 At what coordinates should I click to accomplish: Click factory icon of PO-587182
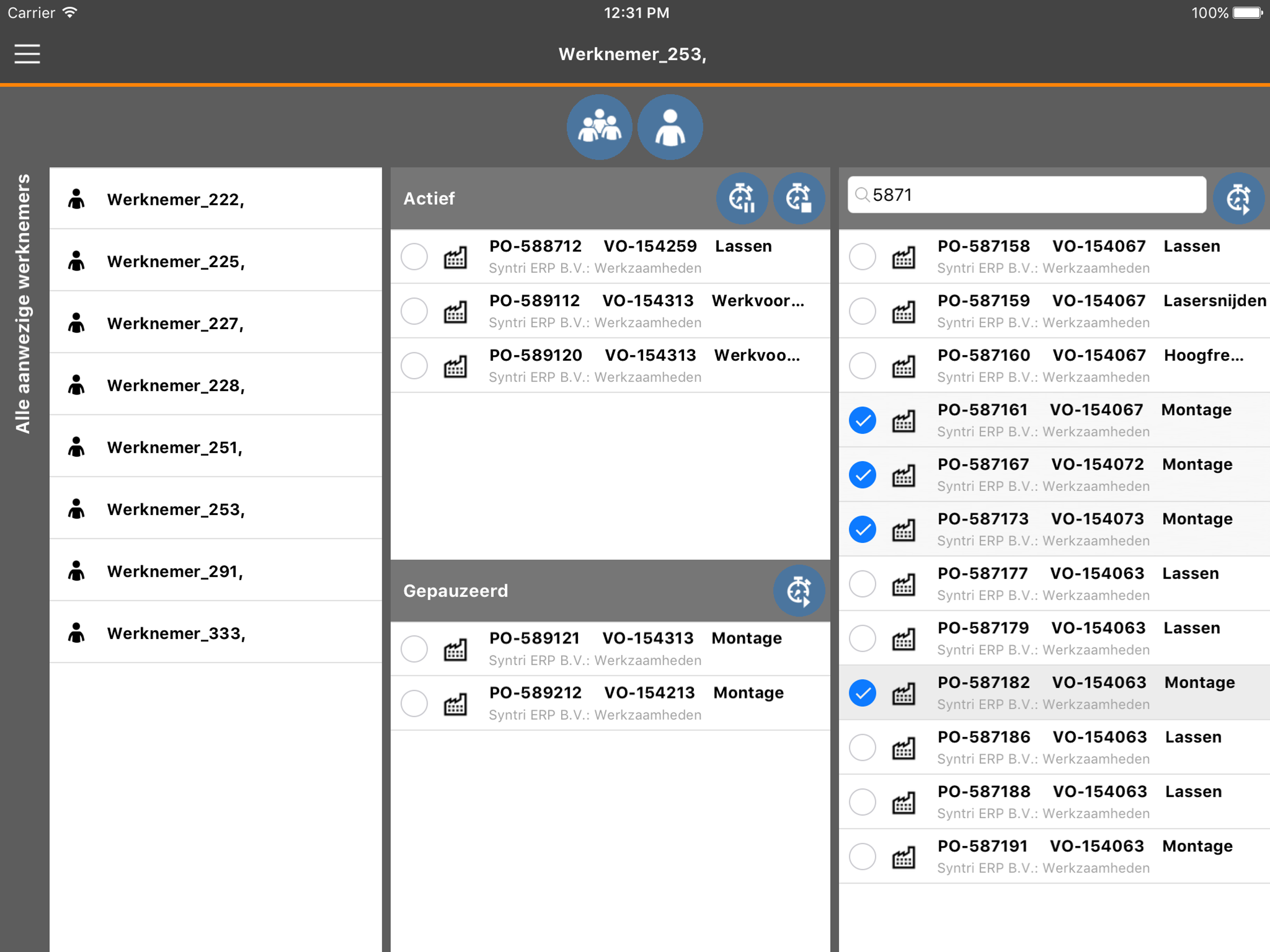click(904, 693)
